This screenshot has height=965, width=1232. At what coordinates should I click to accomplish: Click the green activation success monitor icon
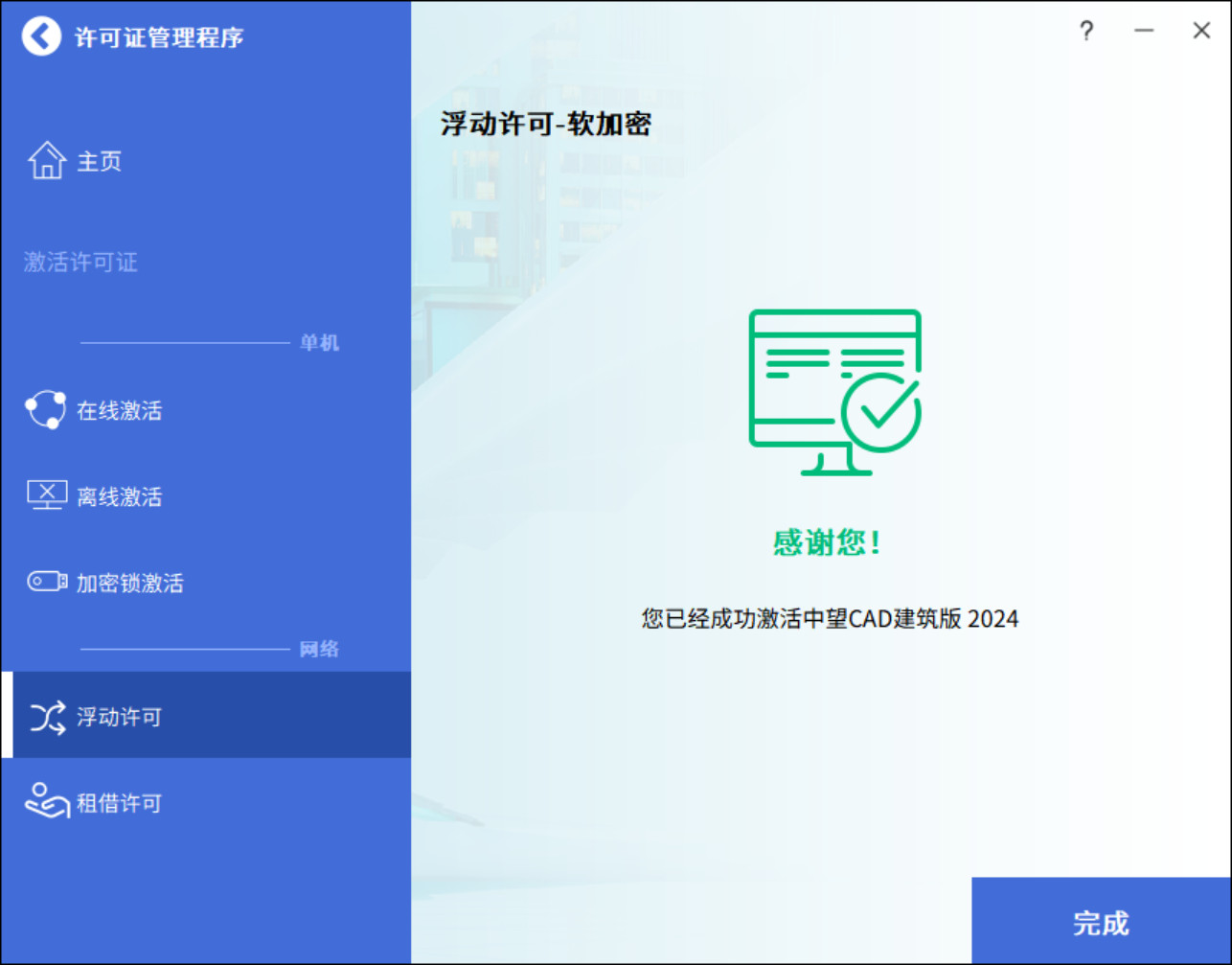833,392
